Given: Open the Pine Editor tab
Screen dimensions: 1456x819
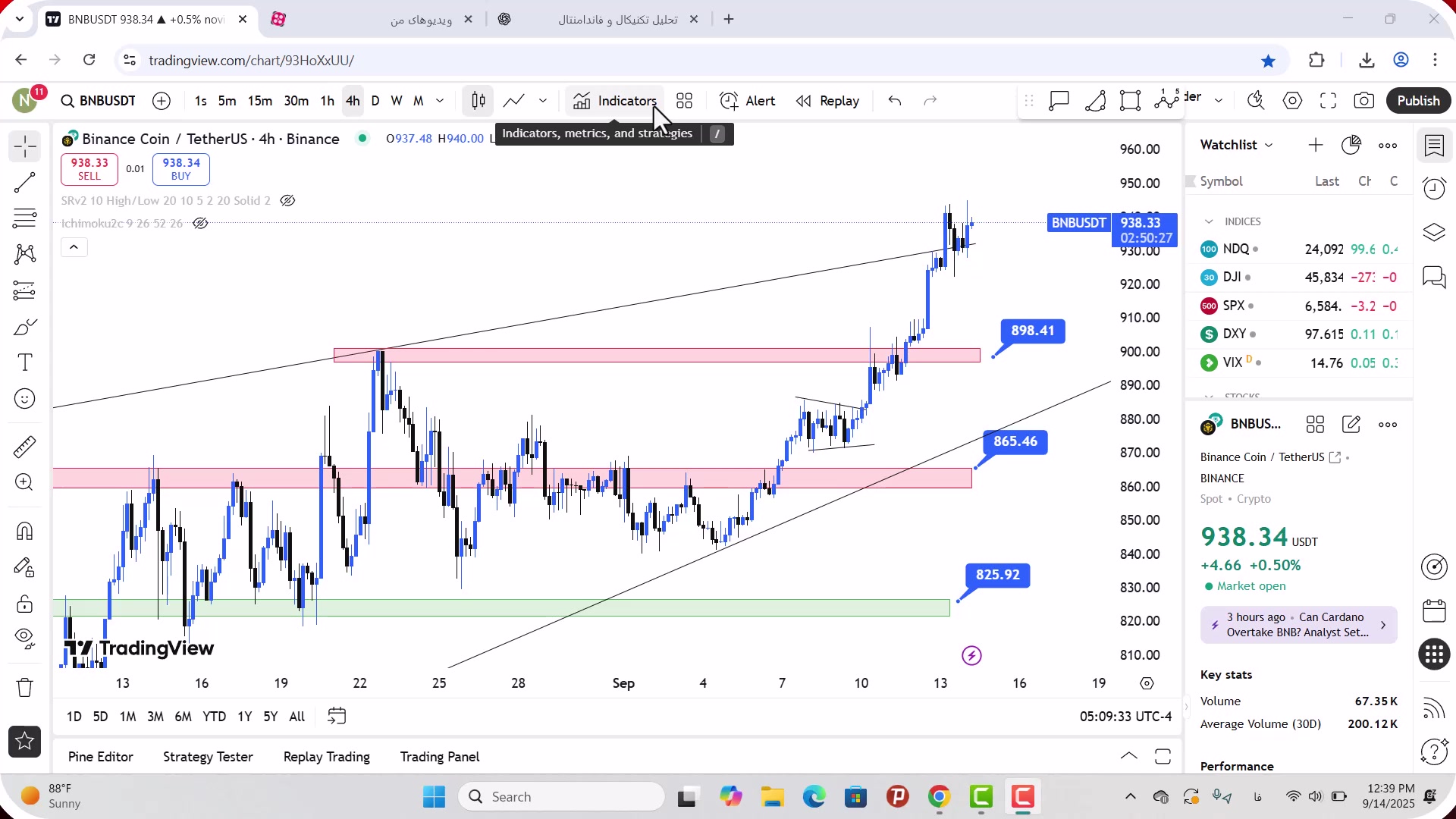Looking at the screenshot, I should pos(101,757).
